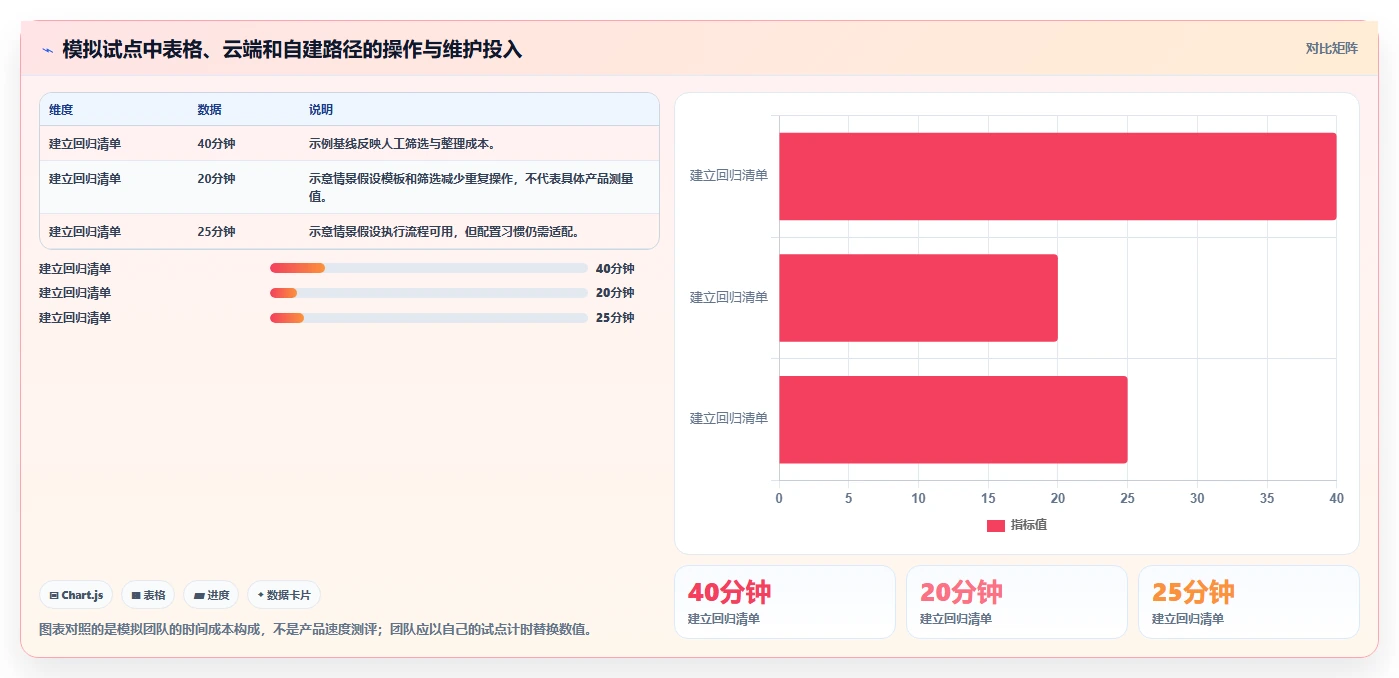Click the x-axis tick label 35
1399x678 pixels.
point(1267,498)
